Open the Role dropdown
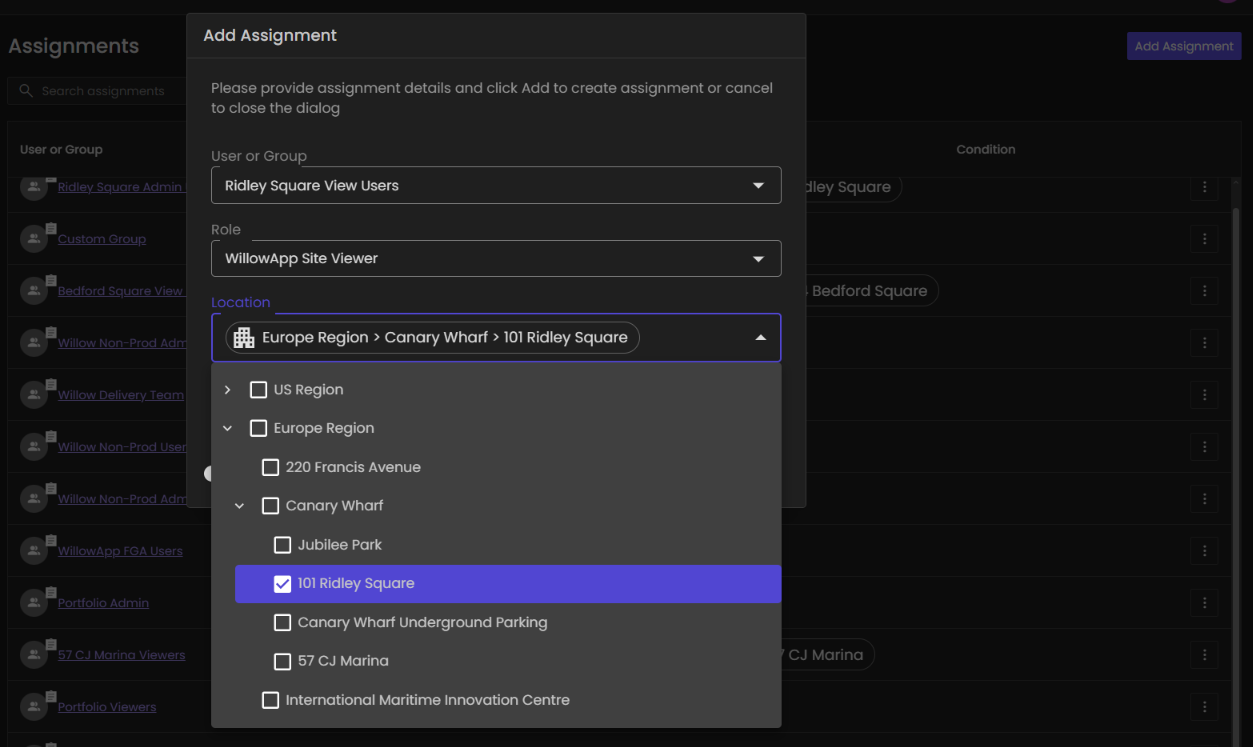 click(x=496, y=258)
